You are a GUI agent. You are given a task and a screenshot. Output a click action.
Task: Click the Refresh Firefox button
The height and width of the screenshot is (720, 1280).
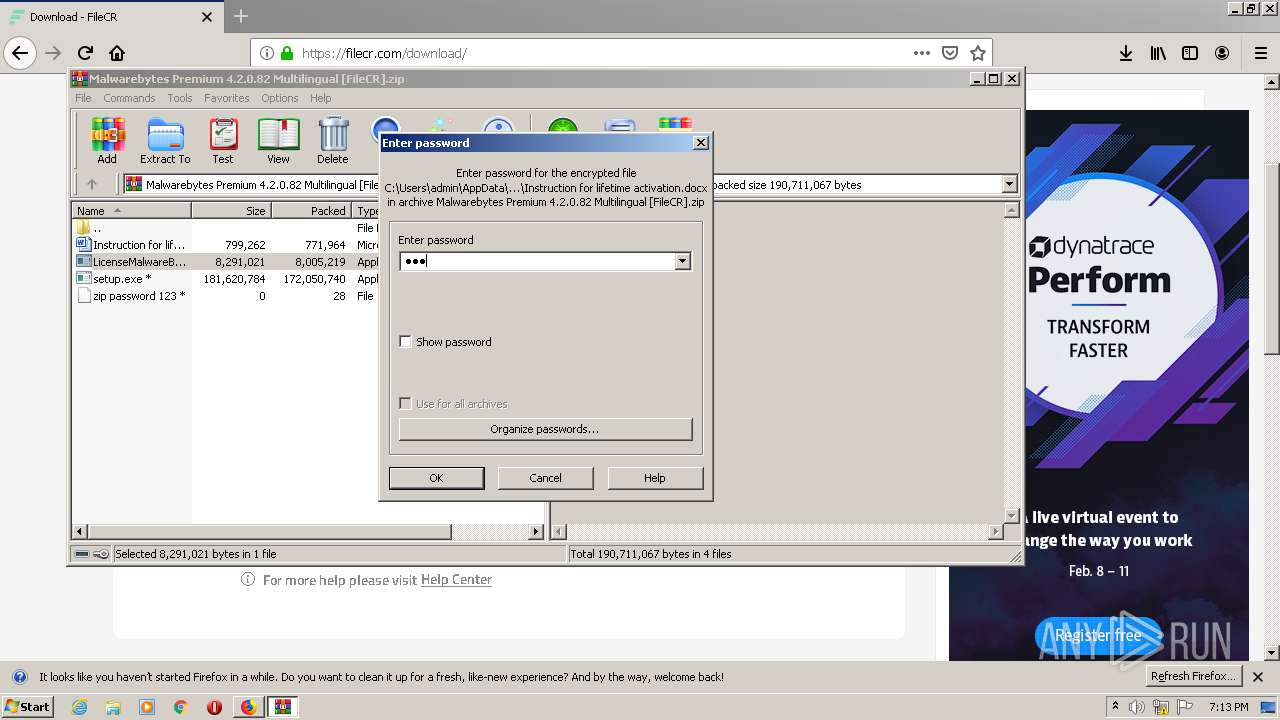point(1194,676)
